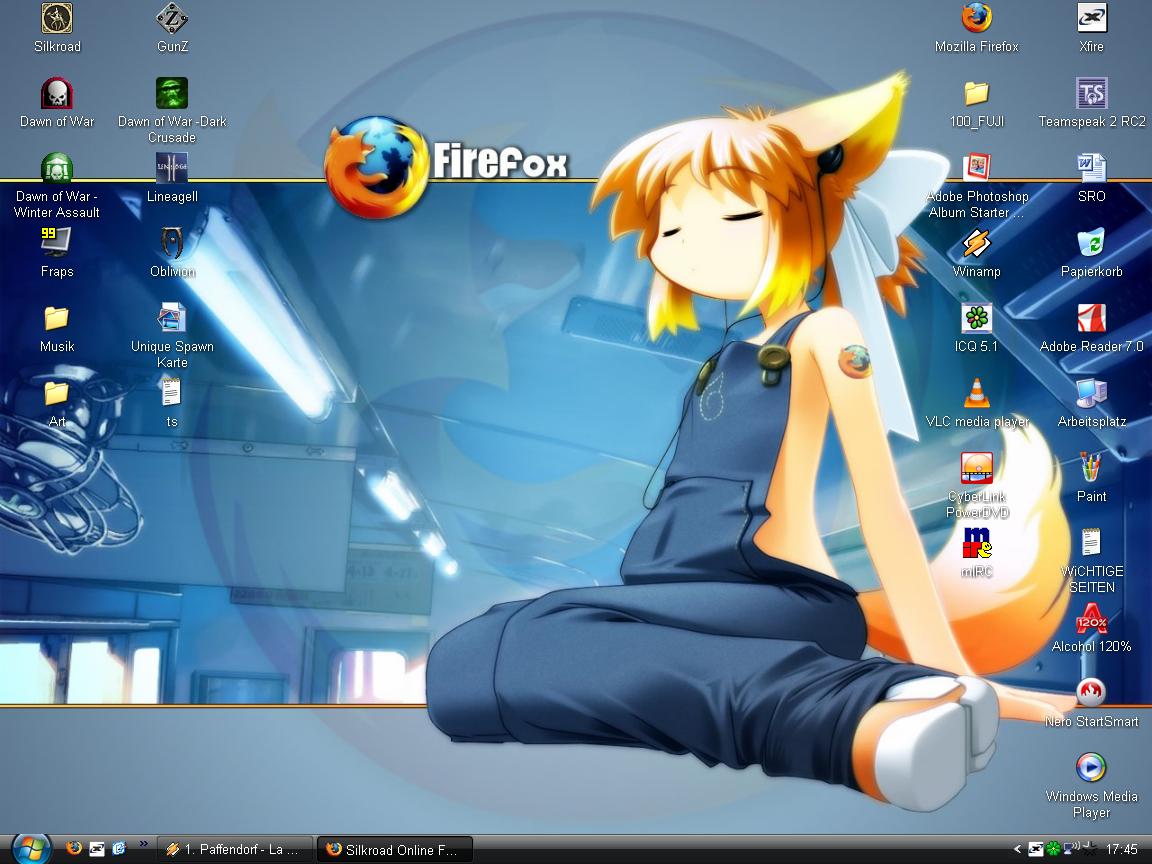
Task: Open the Silkroad game icon
Action: point(57,19)
